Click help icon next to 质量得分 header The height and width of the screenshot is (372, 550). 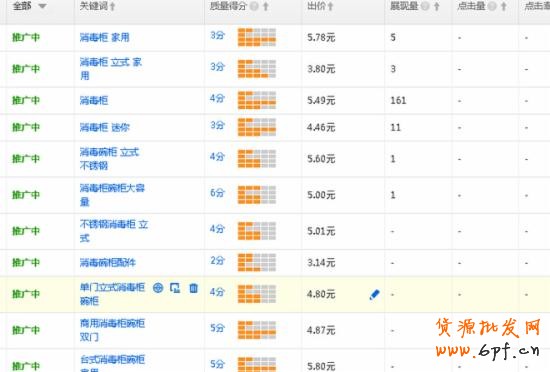(254, 6)
